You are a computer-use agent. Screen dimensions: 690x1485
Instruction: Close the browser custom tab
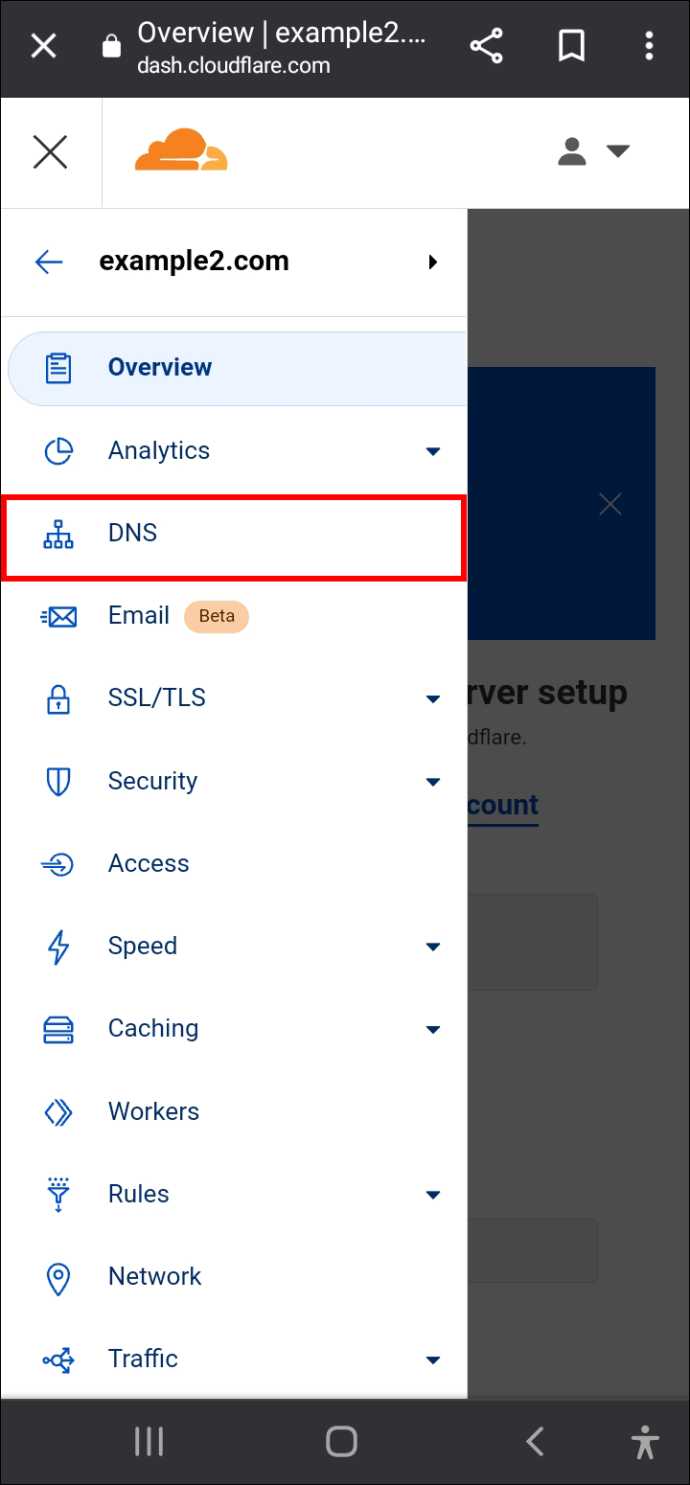pos(44,46)
